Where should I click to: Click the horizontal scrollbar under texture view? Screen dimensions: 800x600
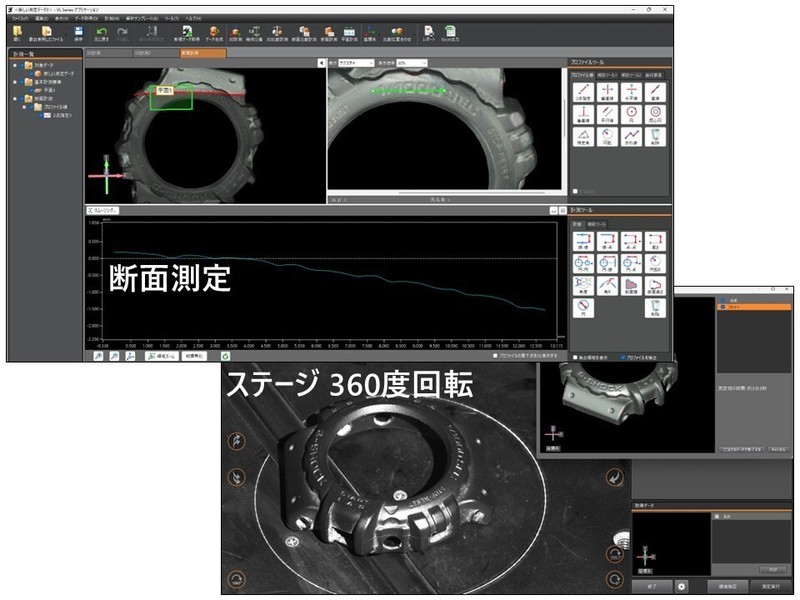473,193
